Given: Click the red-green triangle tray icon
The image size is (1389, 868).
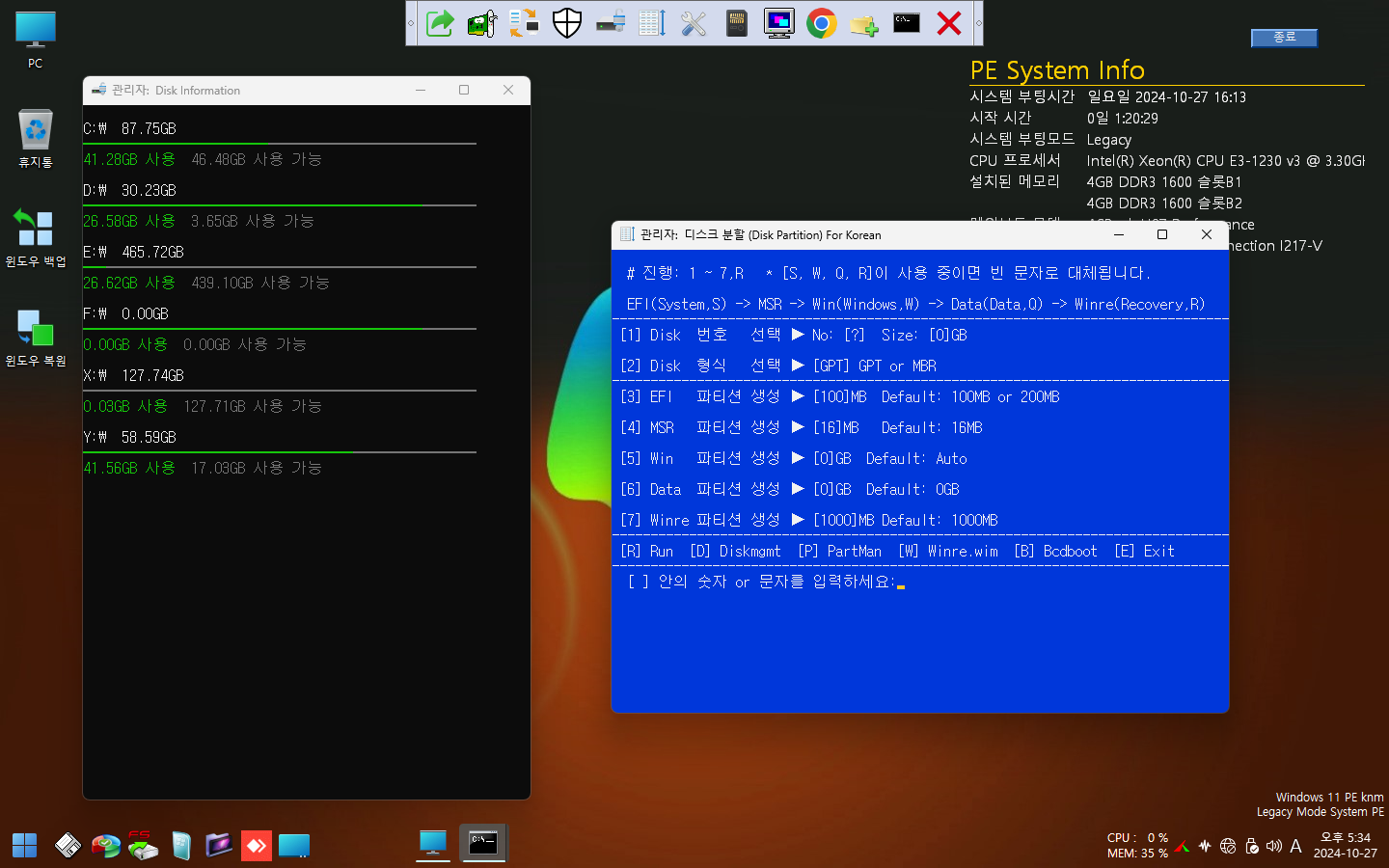Looking at the screenshot, I should coord(1182,846).
